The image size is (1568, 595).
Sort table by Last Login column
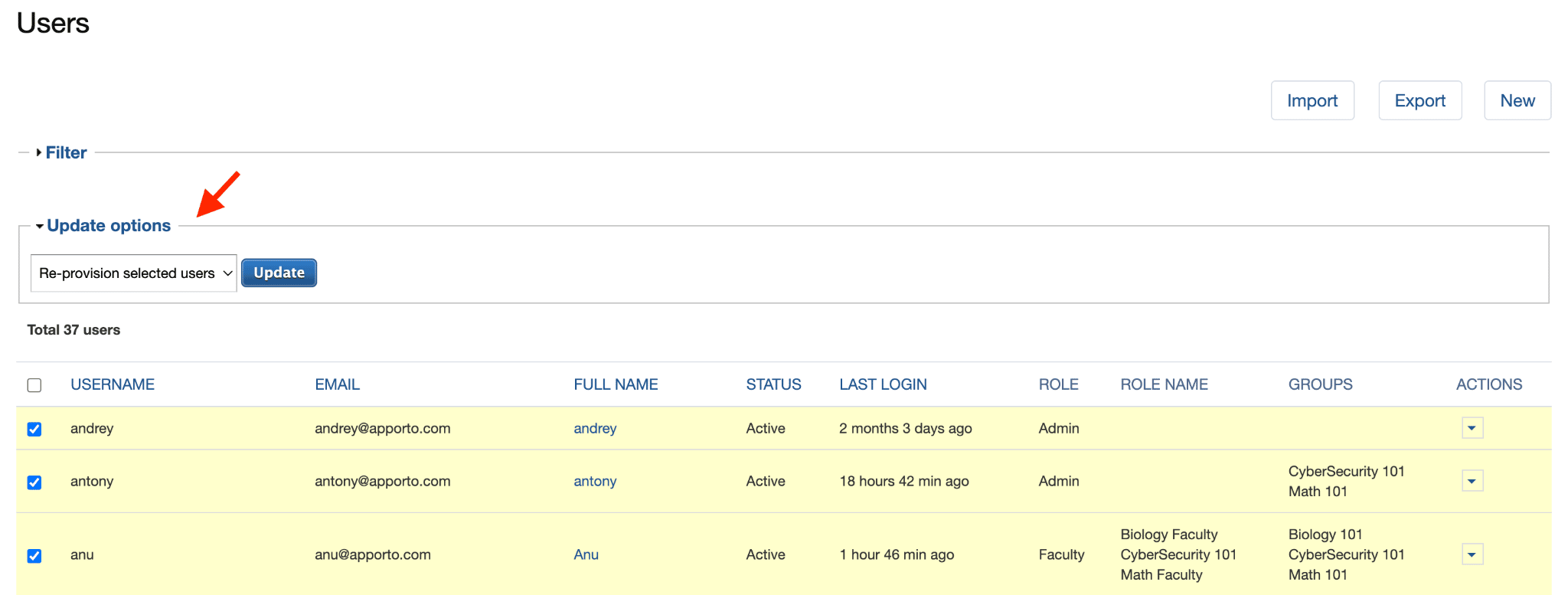tap(883, 384)
